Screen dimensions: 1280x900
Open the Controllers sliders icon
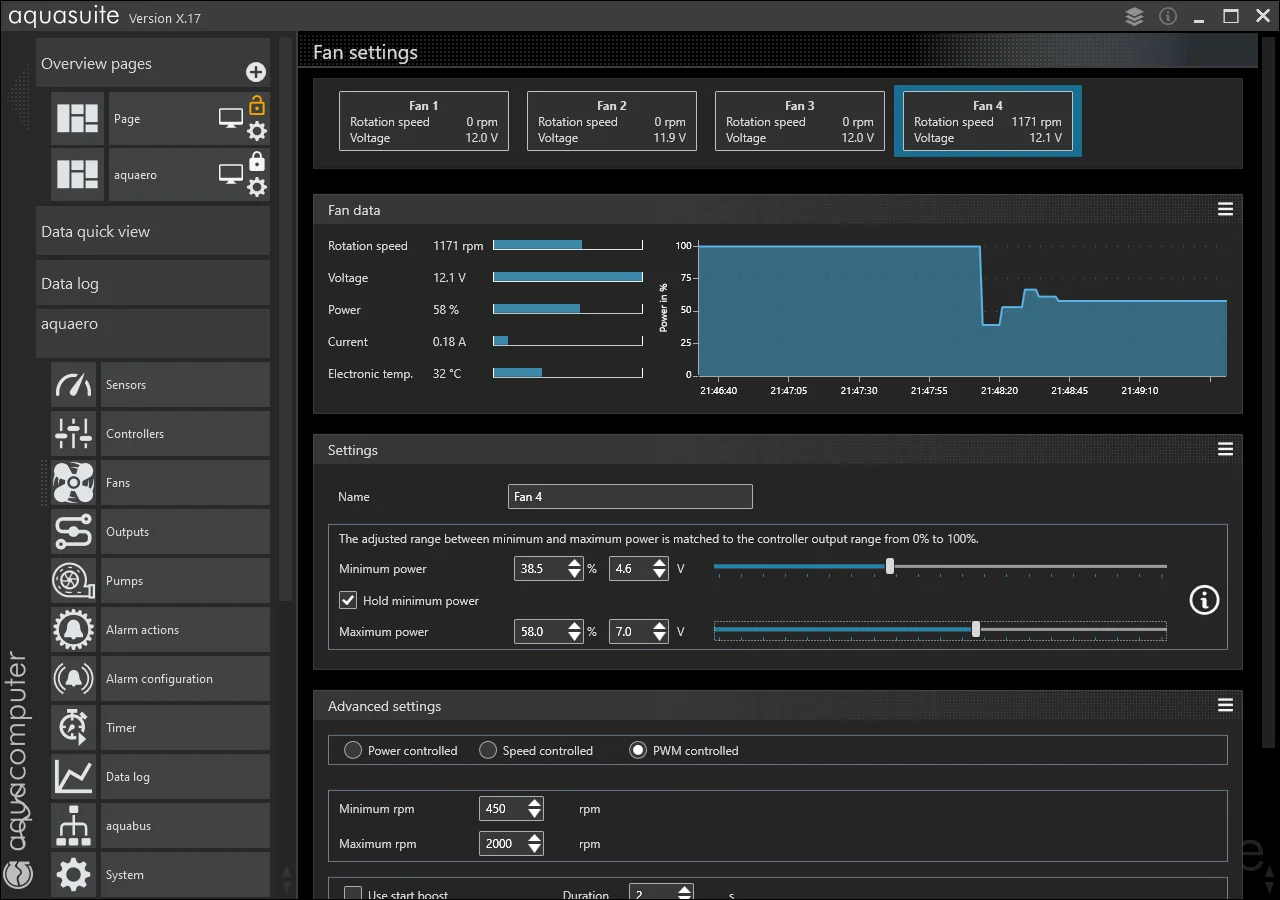click(74, 434)
